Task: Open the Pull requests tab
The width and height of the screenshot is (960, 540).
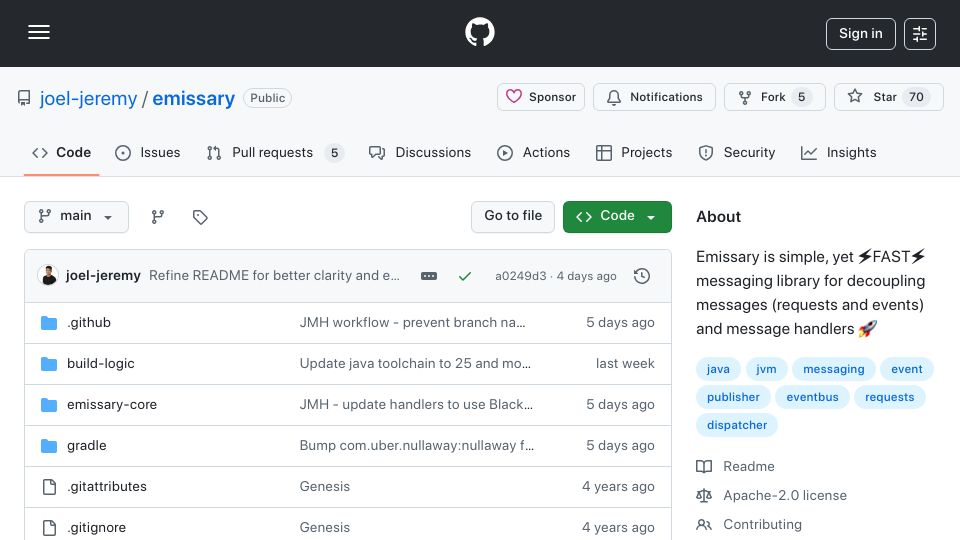Action: tap(275, 152)
